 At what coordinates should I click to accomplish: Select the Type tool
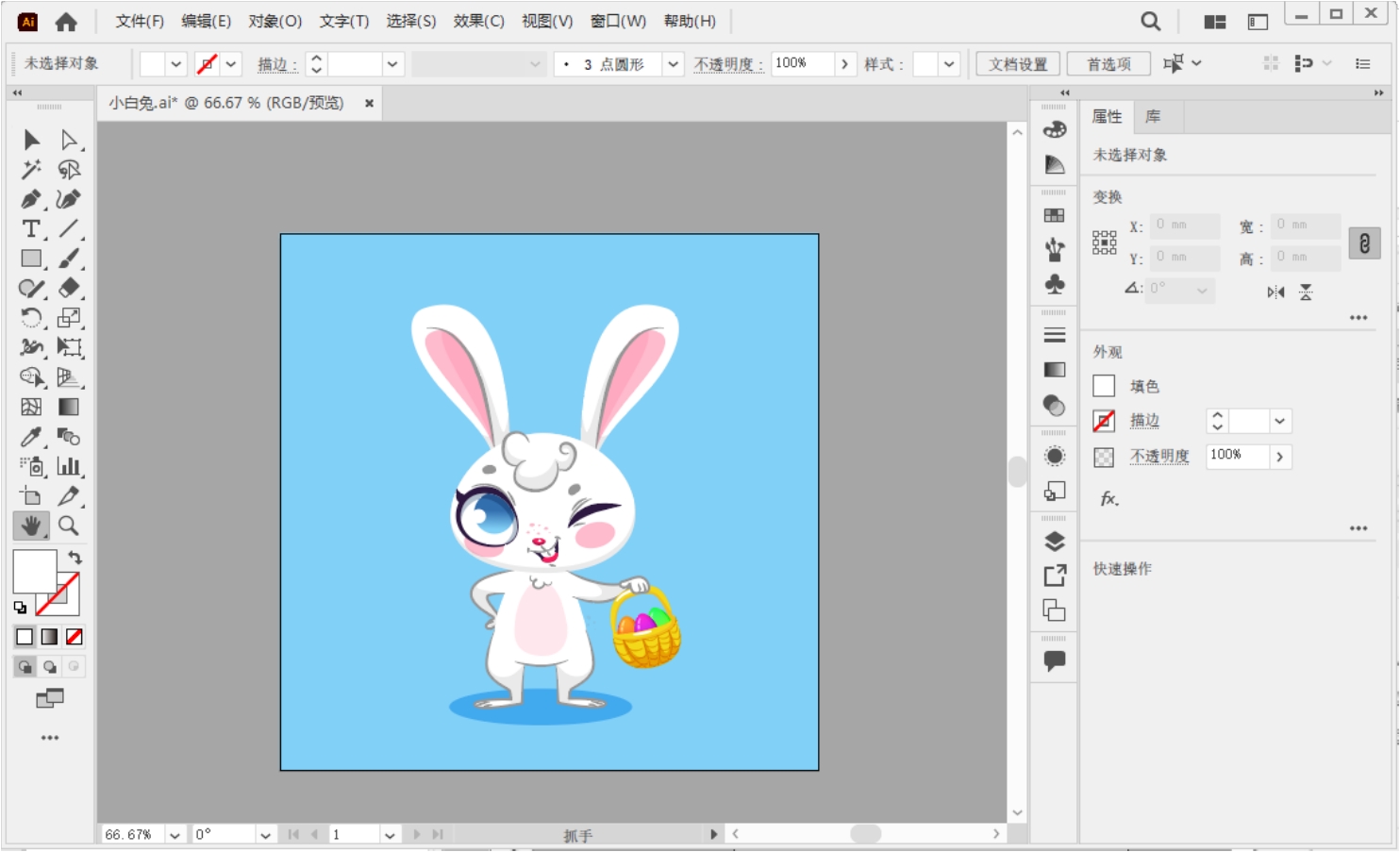(30, 229)
